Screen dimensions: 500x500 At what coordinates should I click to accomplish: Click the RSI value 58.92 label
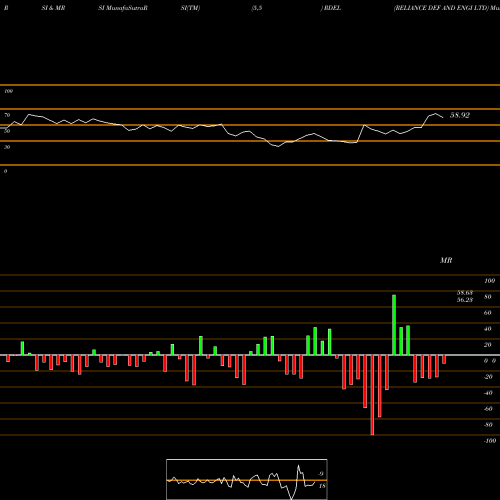(460, 115)
